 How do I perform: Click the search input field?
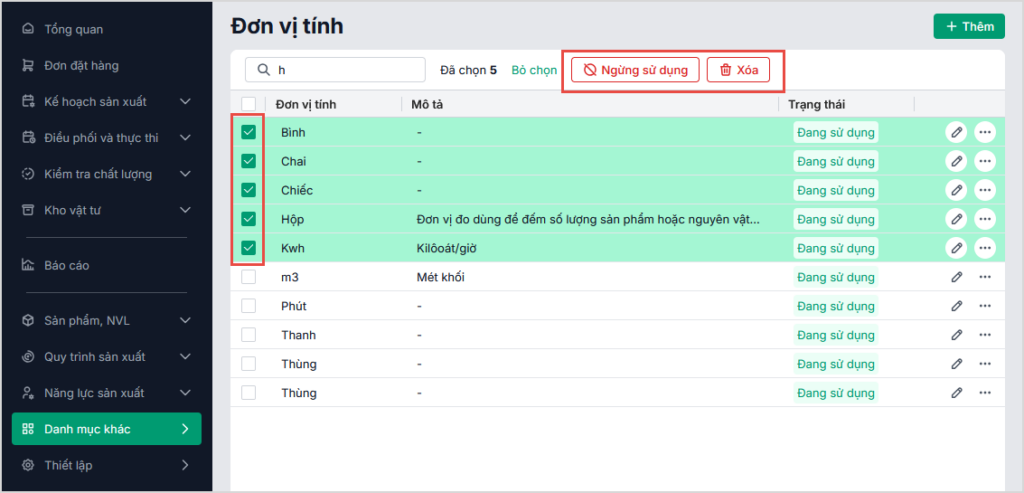tap(335, 70)
